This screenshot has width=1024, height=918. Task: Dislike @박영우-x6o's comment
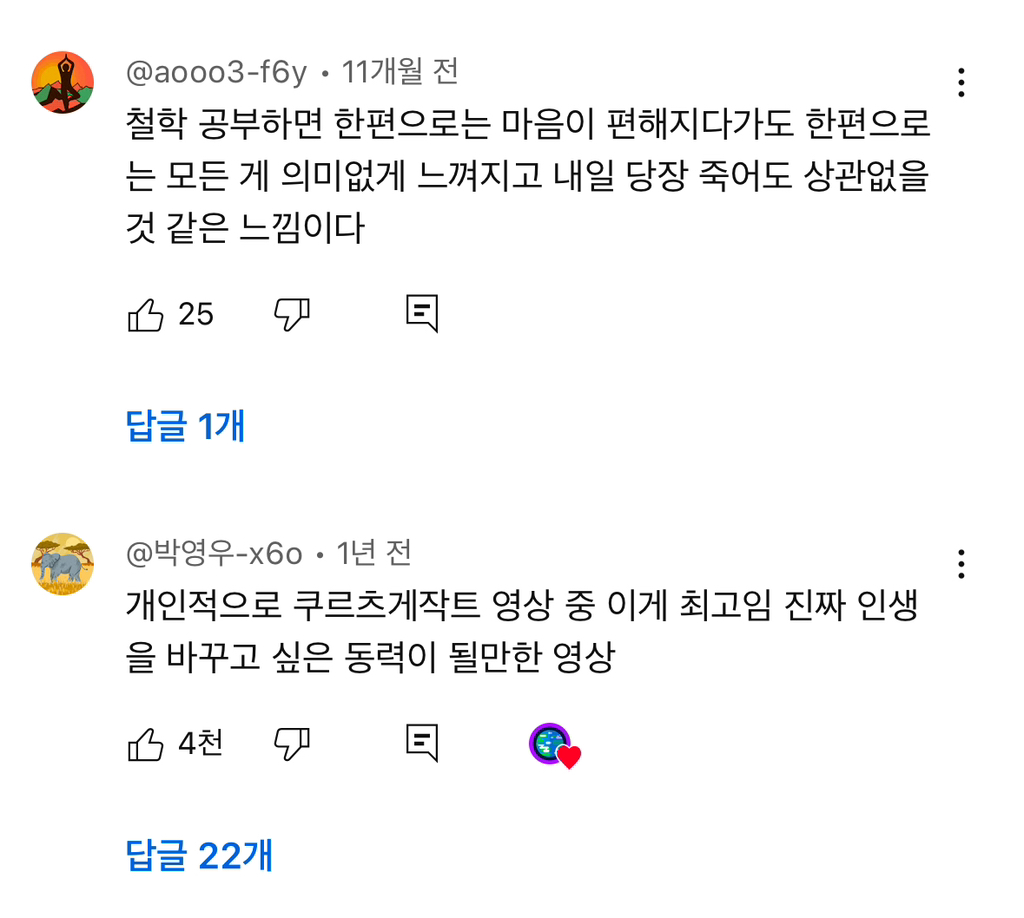pyautogui.click(x=291, y=742)
